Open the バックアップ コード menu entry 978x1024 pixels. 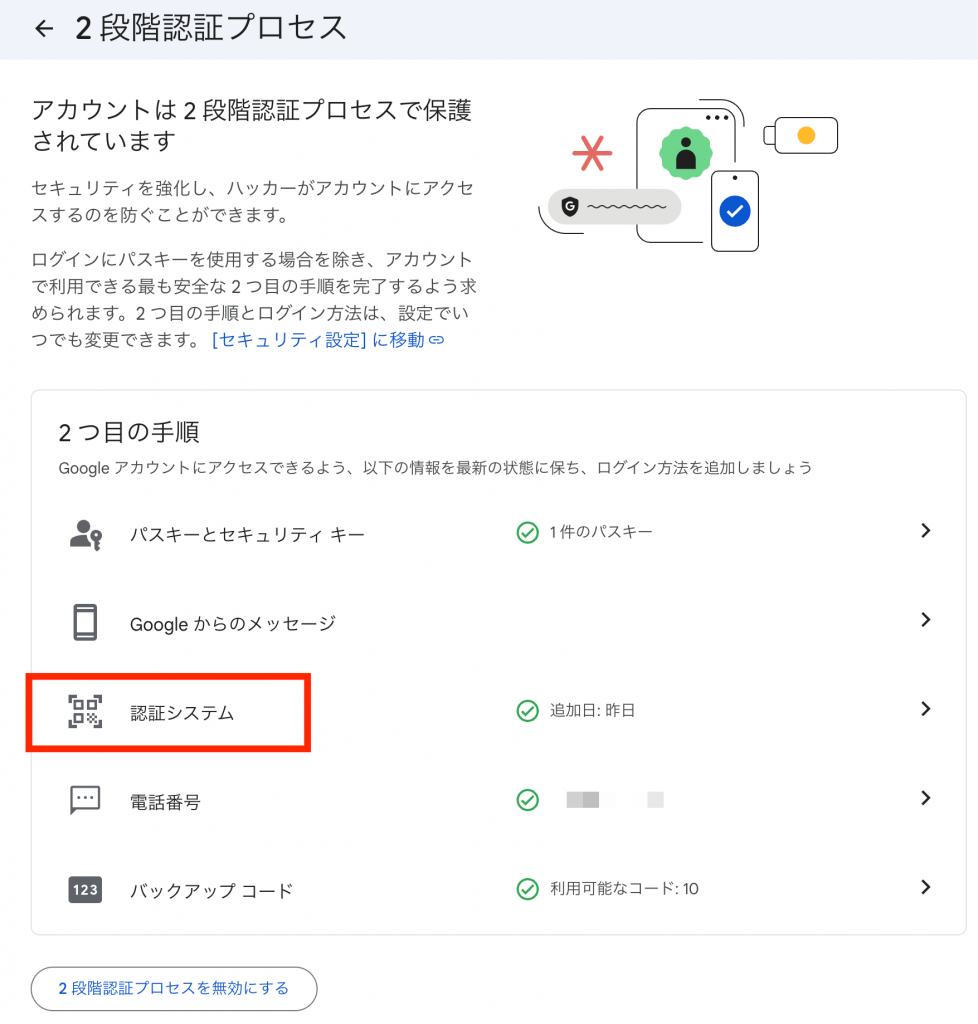211,890
